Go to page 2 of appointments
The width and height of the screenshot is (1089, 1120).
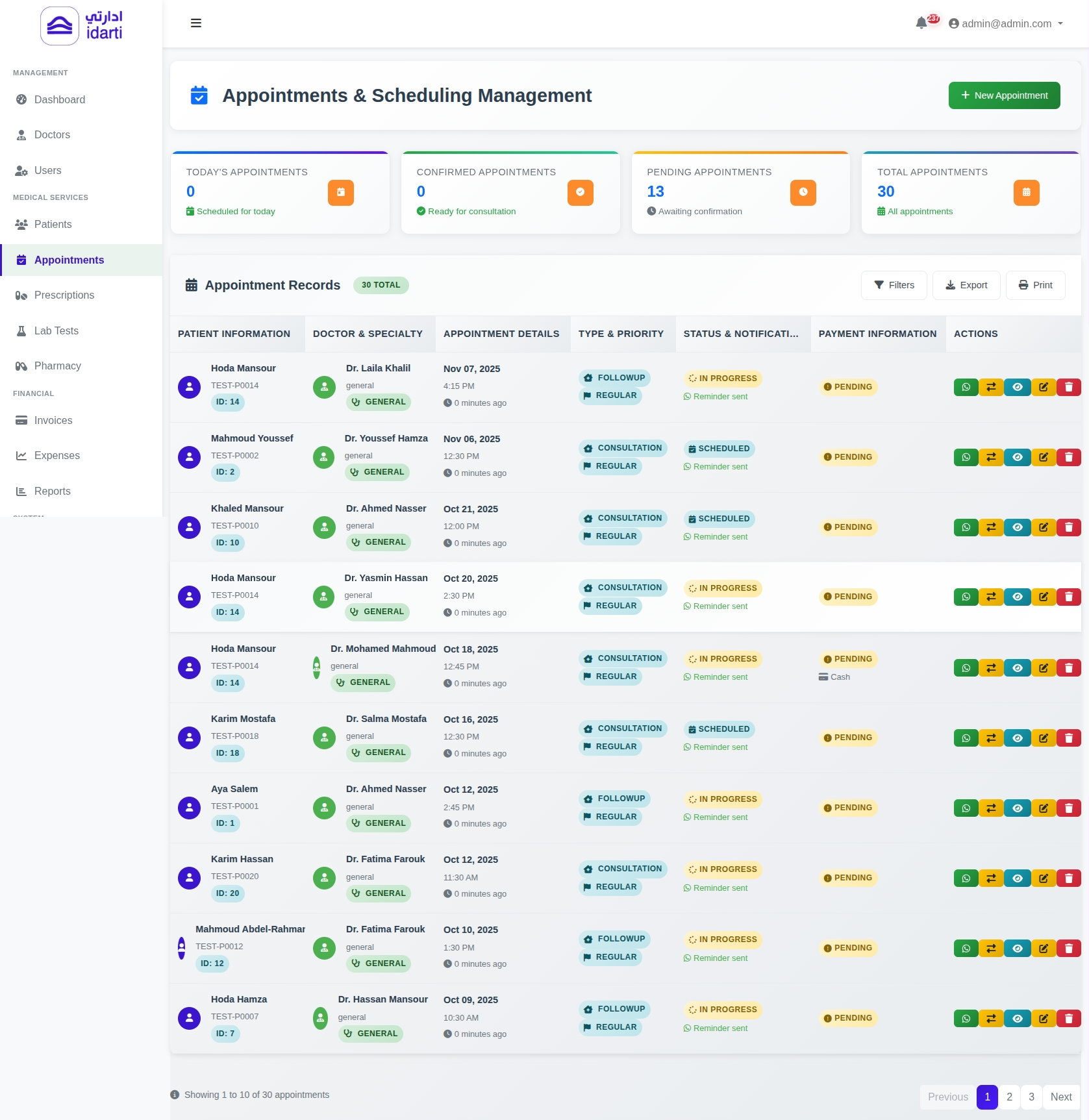1009,1097
